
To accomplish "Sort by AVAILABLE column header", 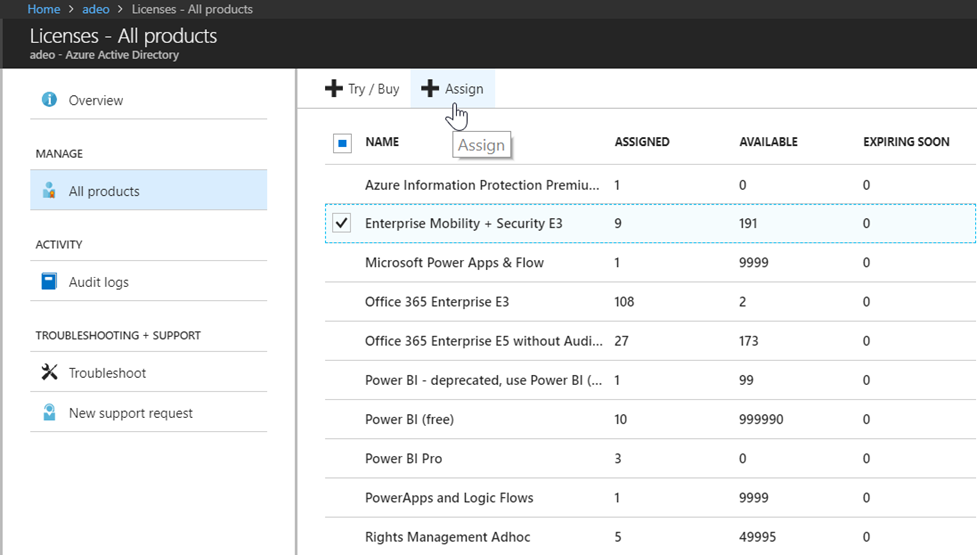I will (x=768, y=142).
